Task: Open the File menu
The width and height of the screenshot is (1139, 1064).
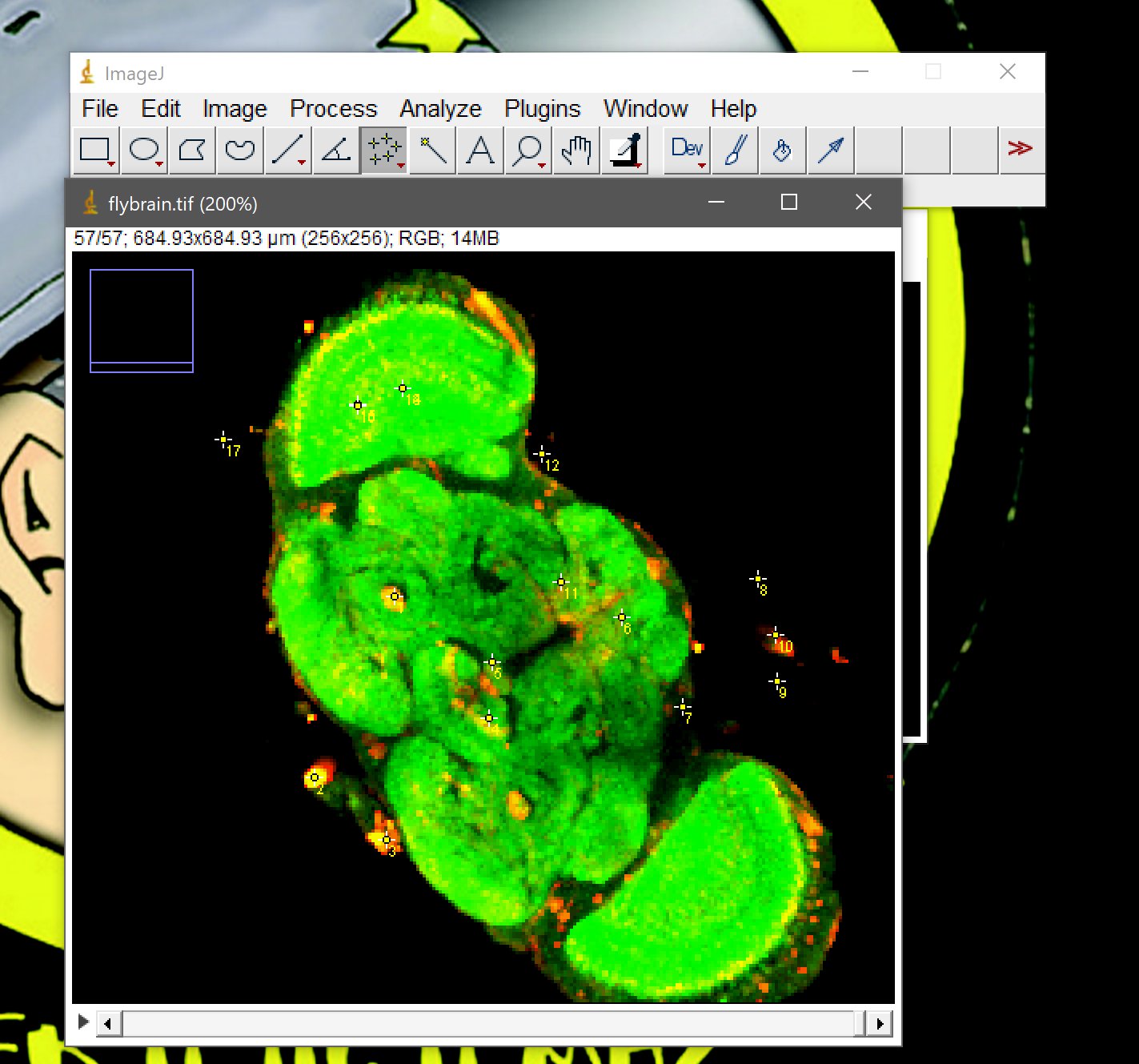Action: point(100,109)
